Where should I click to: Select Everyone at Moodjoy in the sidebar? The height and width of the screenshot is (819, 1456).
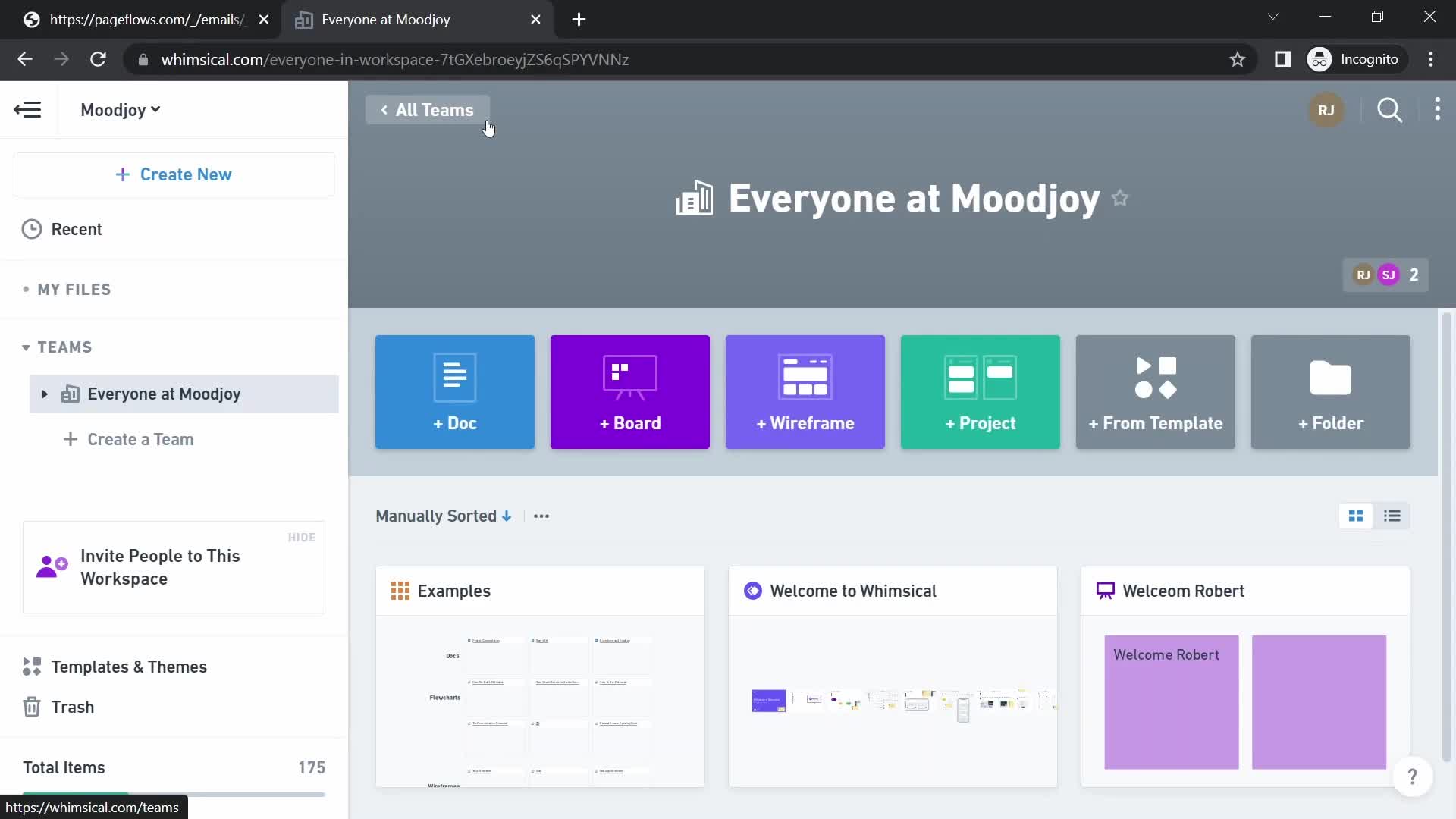click(x=184, y=394)
